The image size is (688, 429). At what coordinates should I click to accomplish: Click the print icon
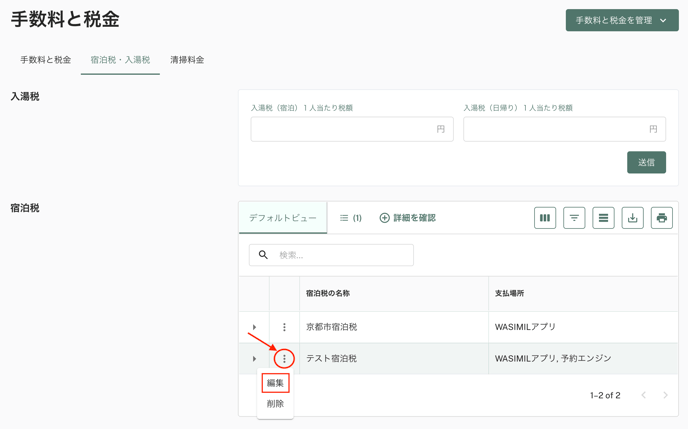click(662, 218)
